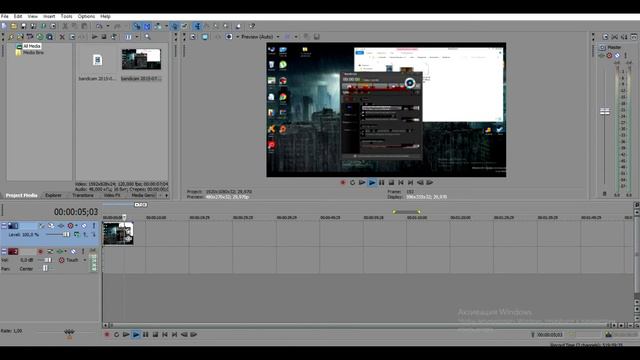Minimize video track 1 header
Screen dimensions: 640x360
coord(4,226)
